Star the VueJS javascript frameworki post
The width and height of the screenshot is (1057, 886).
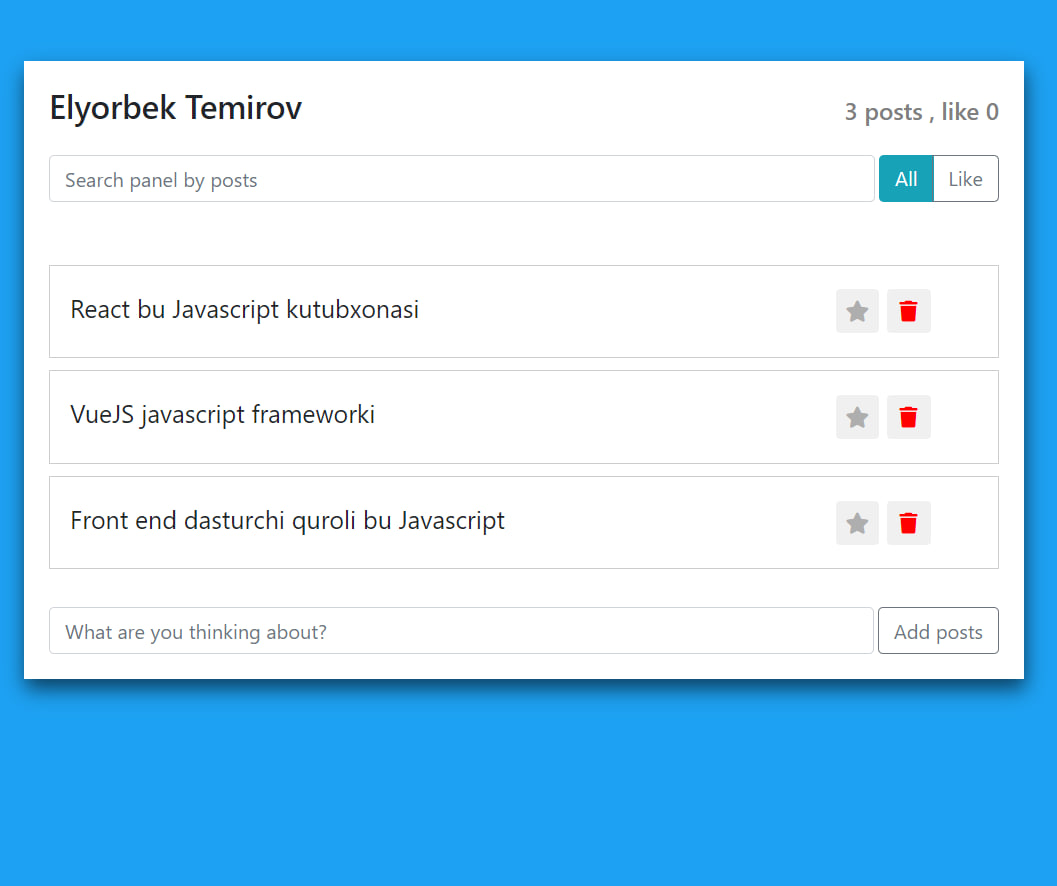857,417
